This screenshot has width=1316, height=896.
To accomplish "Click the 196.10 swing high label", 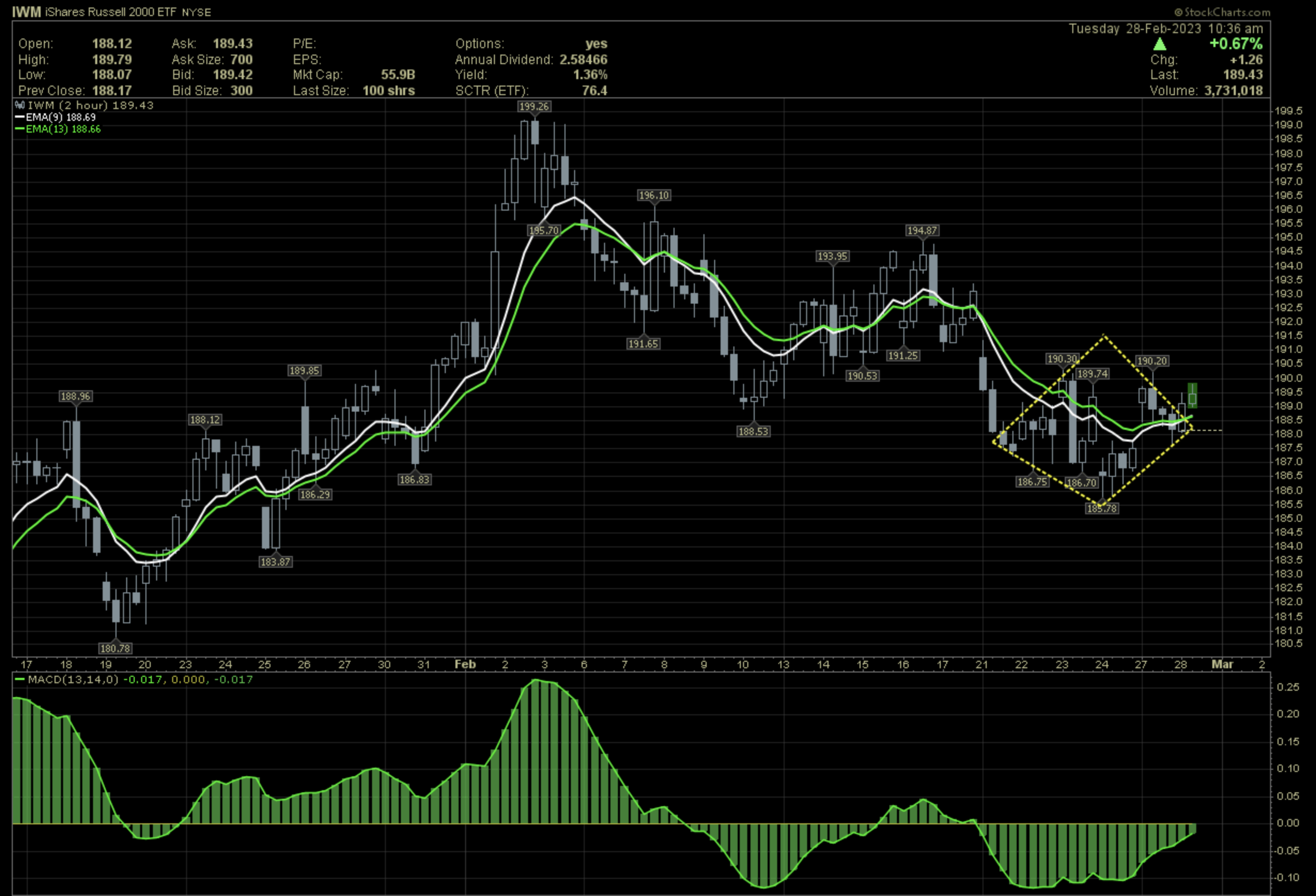I will pyautogui.click(x=654, y=195).
